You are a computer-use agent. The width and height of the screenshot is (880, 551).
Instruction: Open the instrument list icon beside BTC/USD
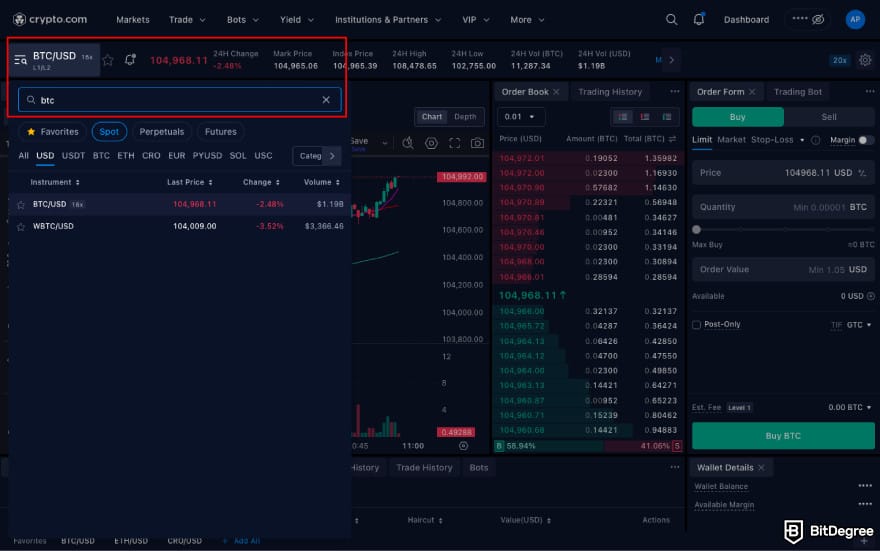click(20, 59)
